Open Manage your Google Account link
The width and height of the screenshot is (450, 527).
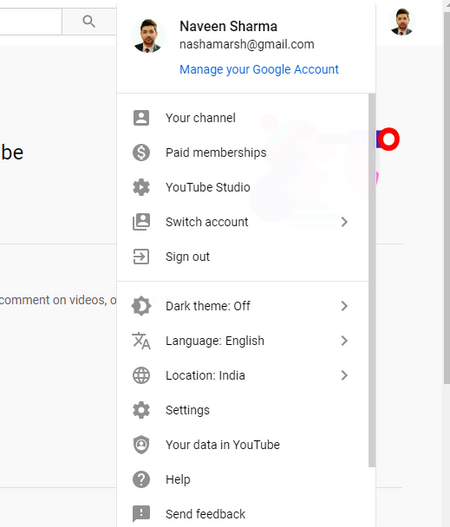click(x=259, y=70)
